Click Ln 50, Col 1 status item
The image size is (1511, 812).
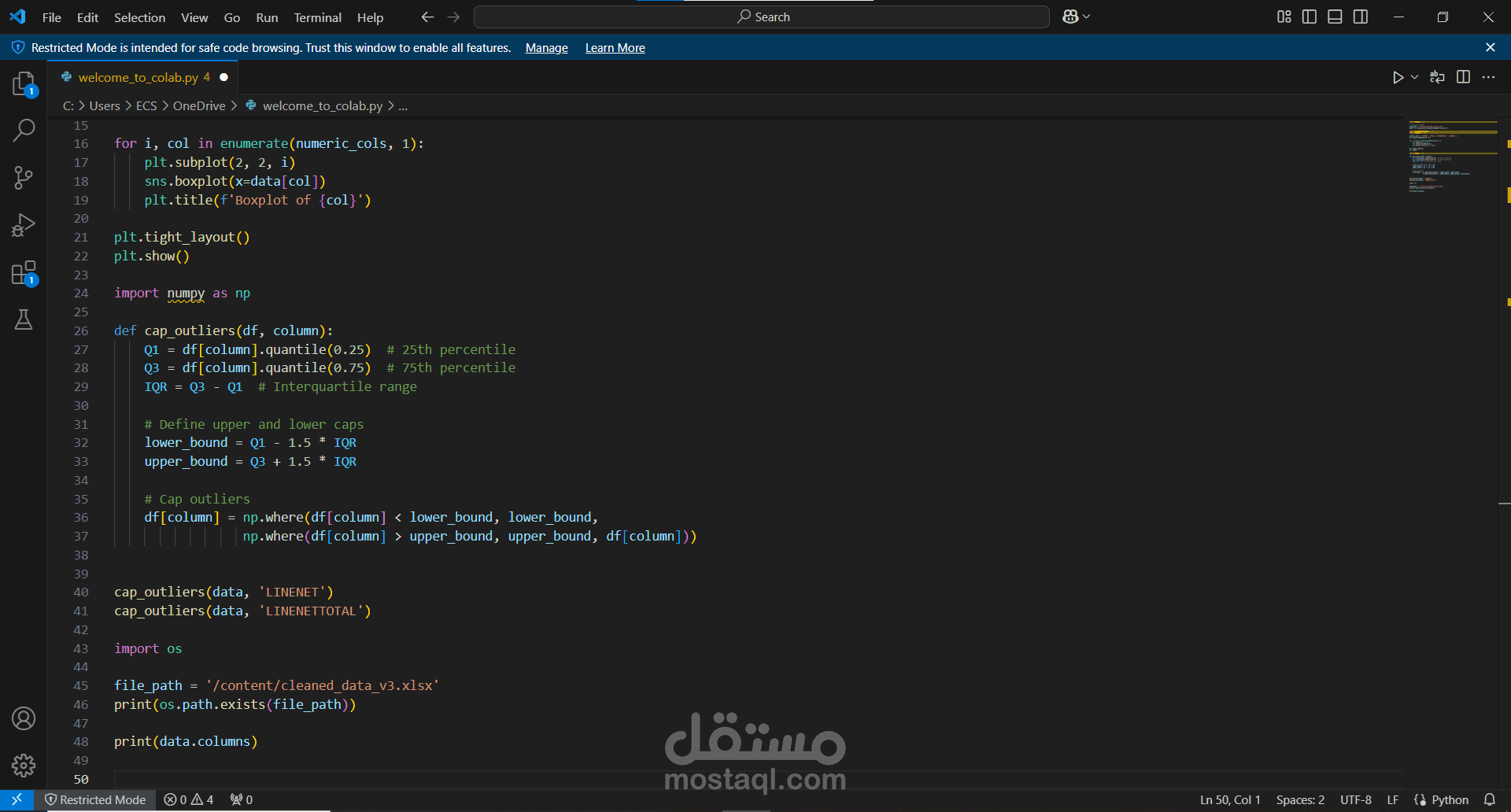[x=1230, y=800]
